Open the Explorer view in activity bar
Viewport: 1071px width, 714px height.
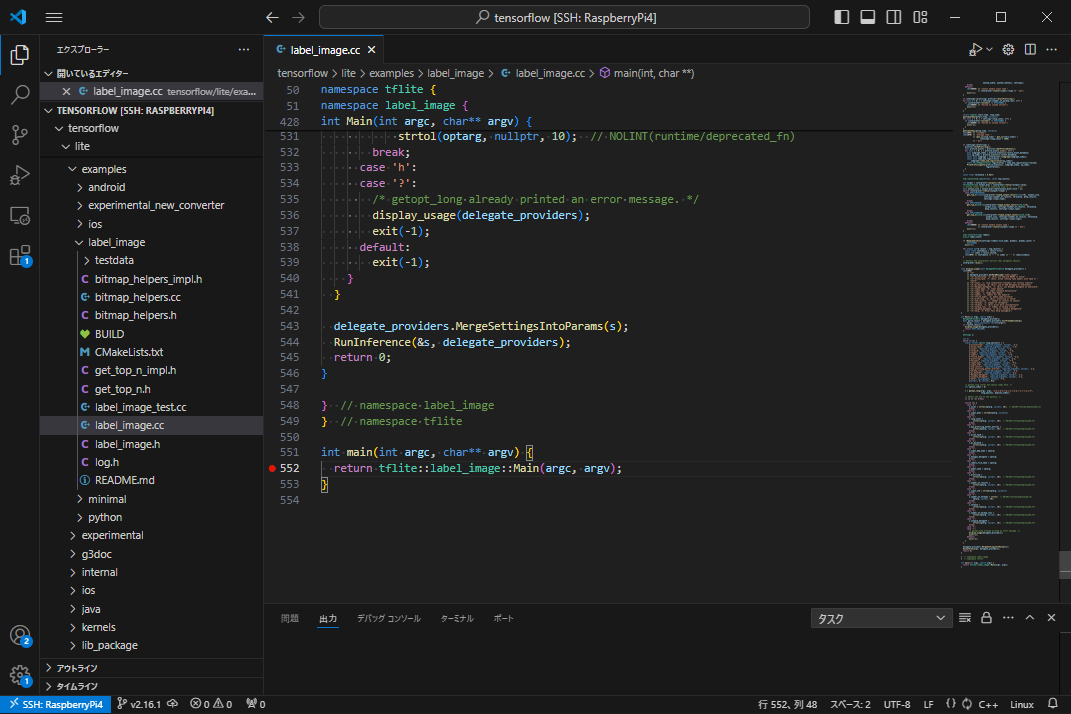[x=20, y=55]
